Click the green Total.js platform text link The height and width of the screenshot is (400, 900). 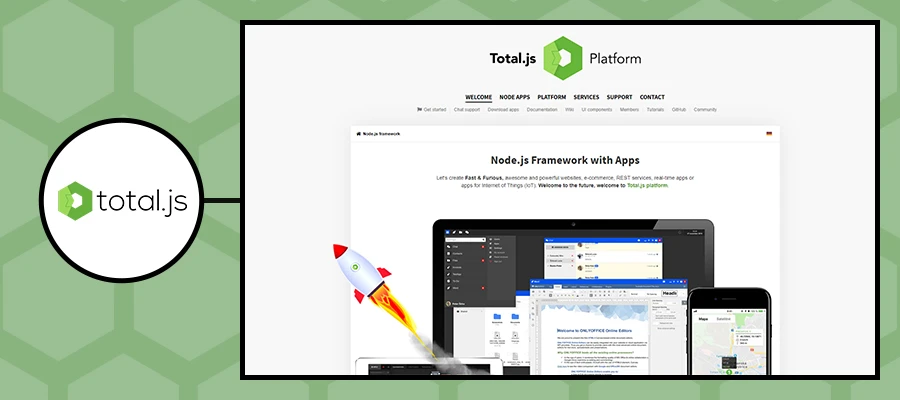pyautogui.click(x=647, y=185)
